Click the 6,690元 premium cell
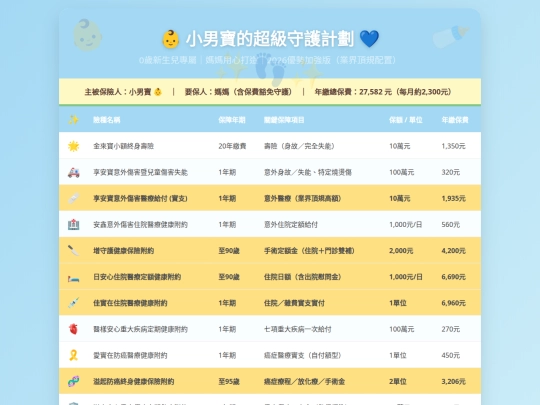The image size is (540, 405). [x=454, y=277]
